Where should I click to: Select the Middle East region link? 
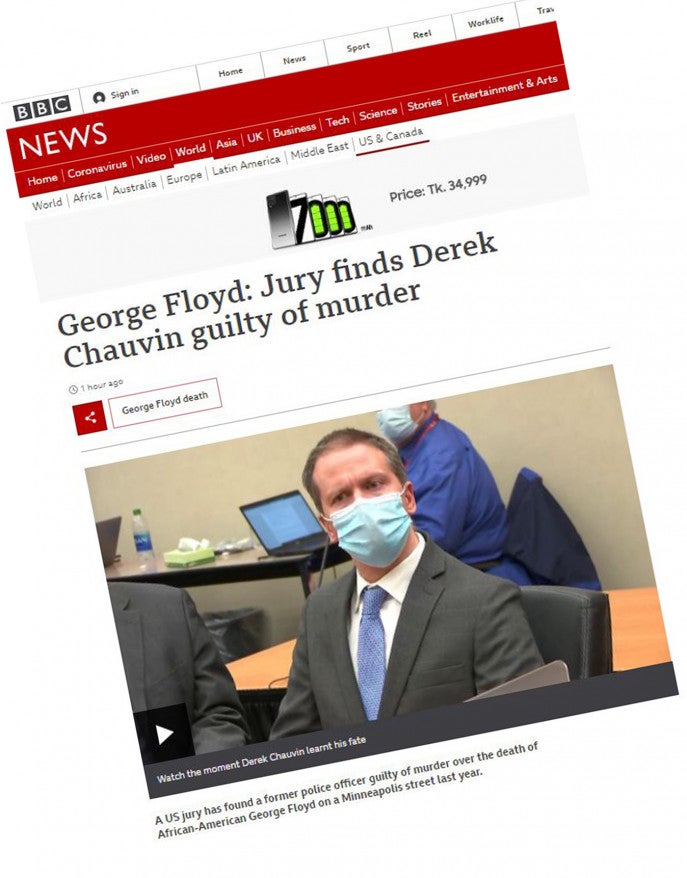(x=319, y=151)
